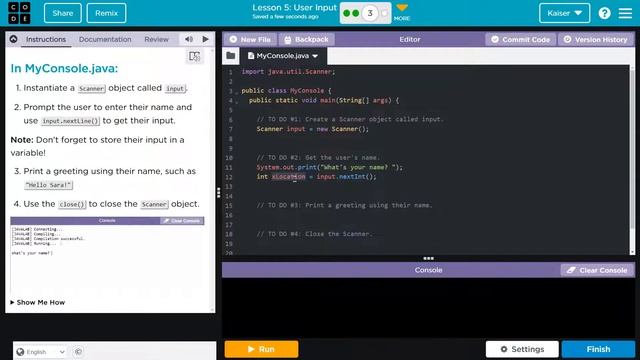Open the Backpack
The height and width of the screenshot is (360, 640).
[307, 40]
